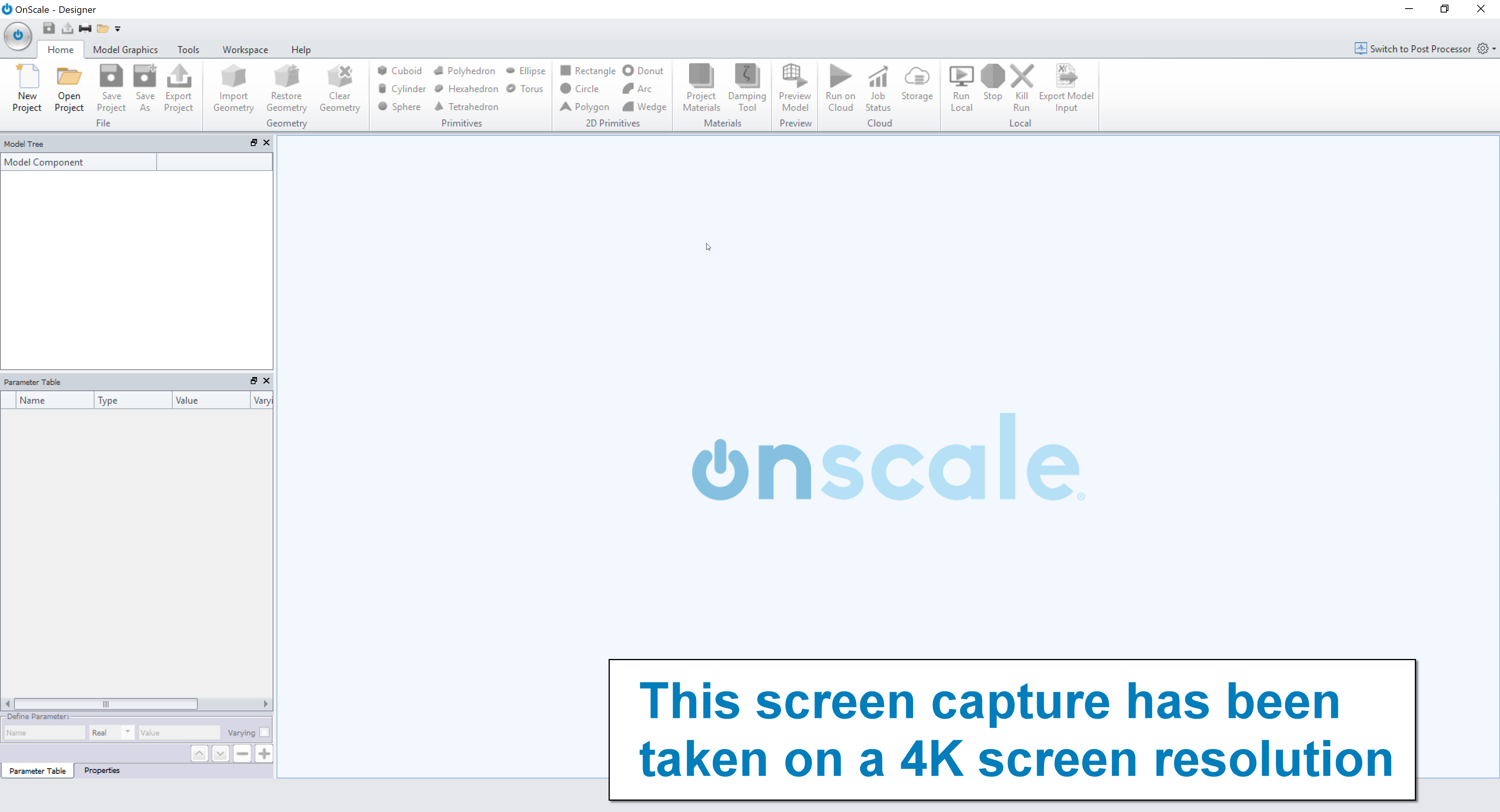Add a Sphere primitive
The image size is (1500, 812).
399,107
